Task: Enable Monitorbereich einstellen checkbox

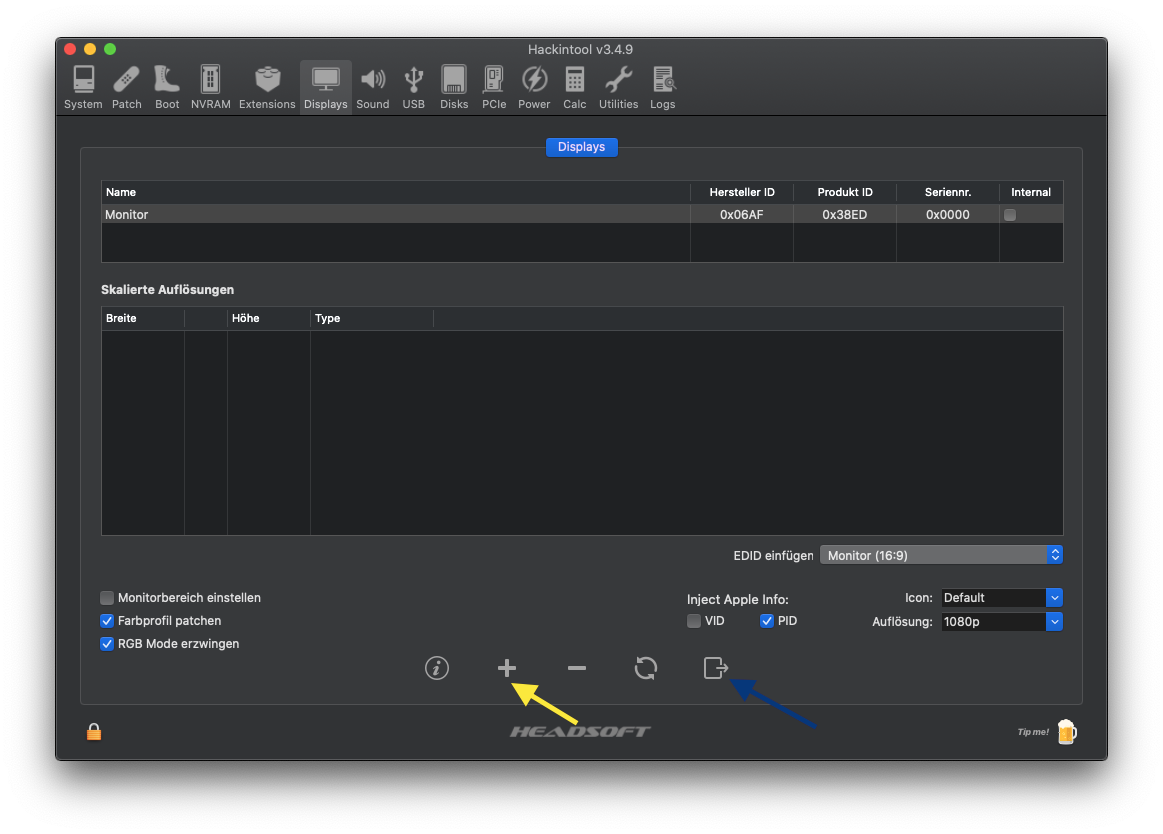Action: (107, 597)
